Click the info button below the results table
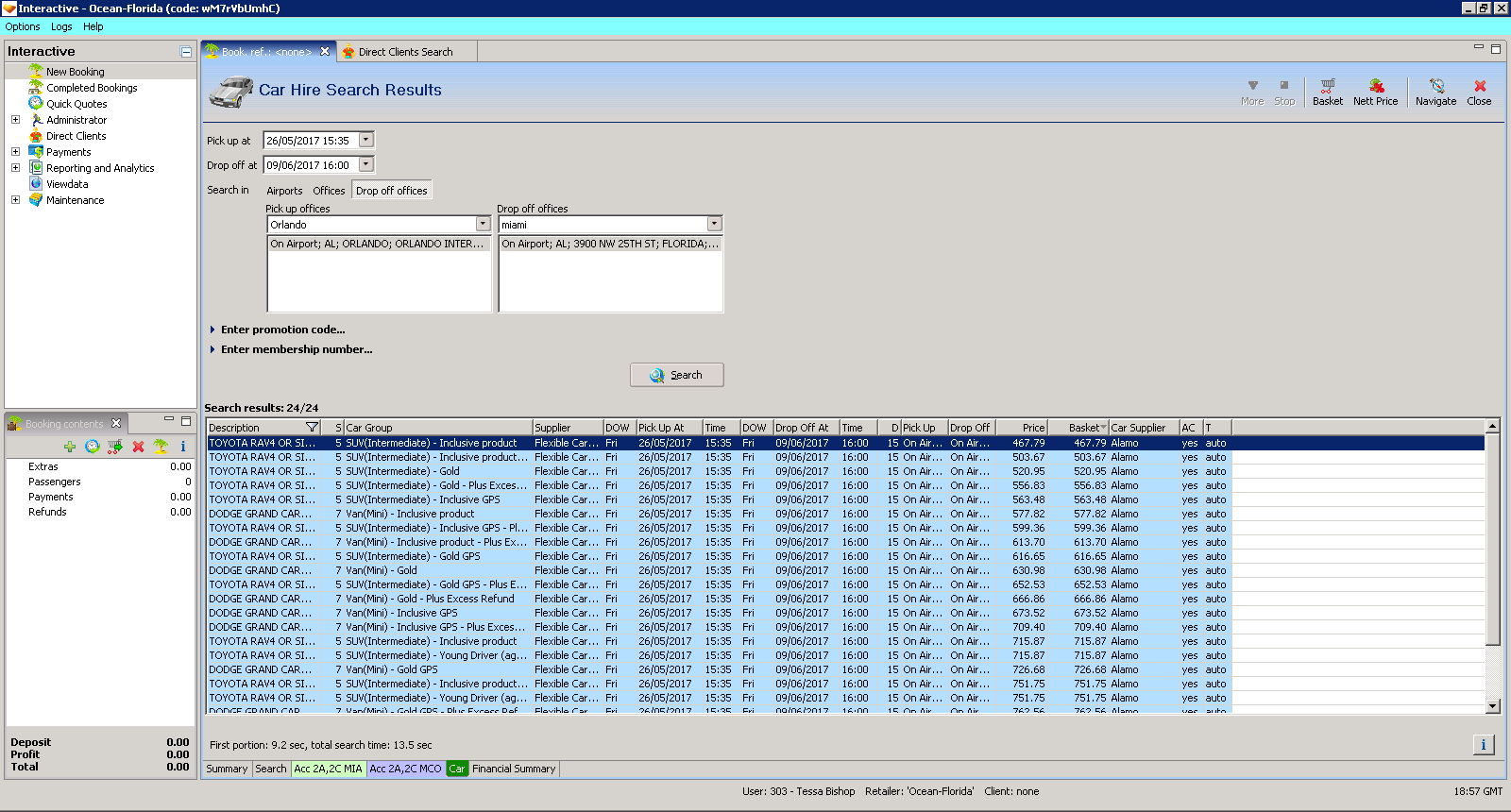The width and height of the screenshot is (1511, 812). pos(1483,745)
